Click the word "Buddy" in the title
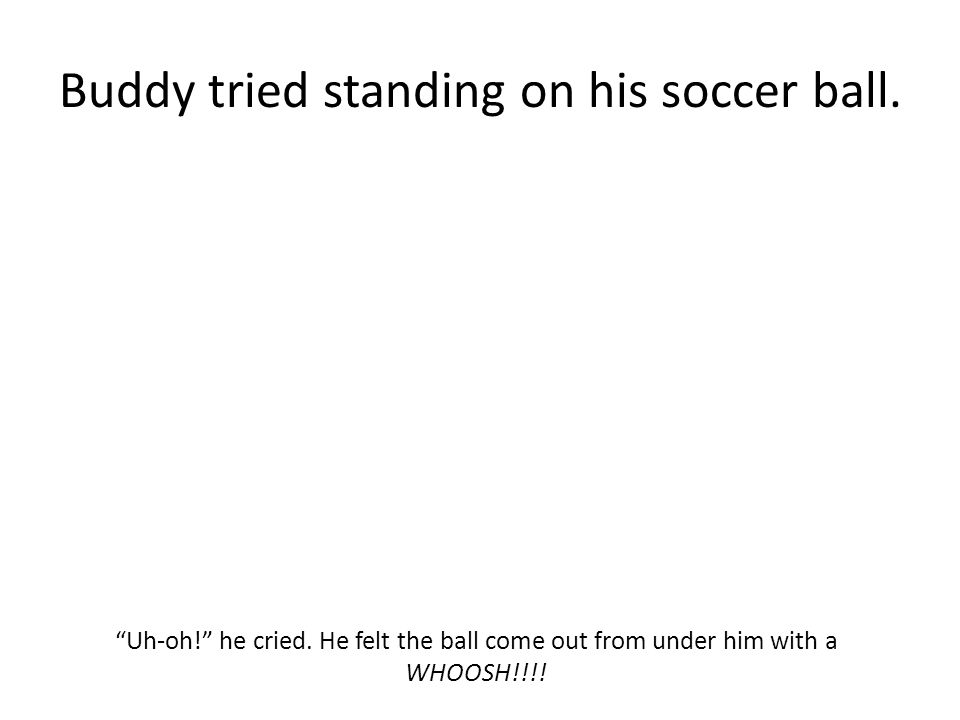The image size is (960, 720). tap(127, 93)
